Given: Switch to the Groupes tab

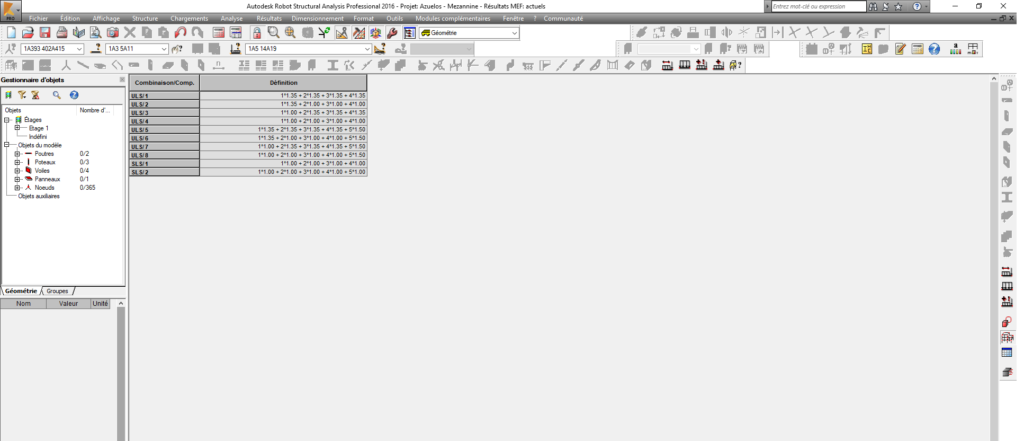Looking at the screenshot, I should pyautogui.click(x=57, y=291).
